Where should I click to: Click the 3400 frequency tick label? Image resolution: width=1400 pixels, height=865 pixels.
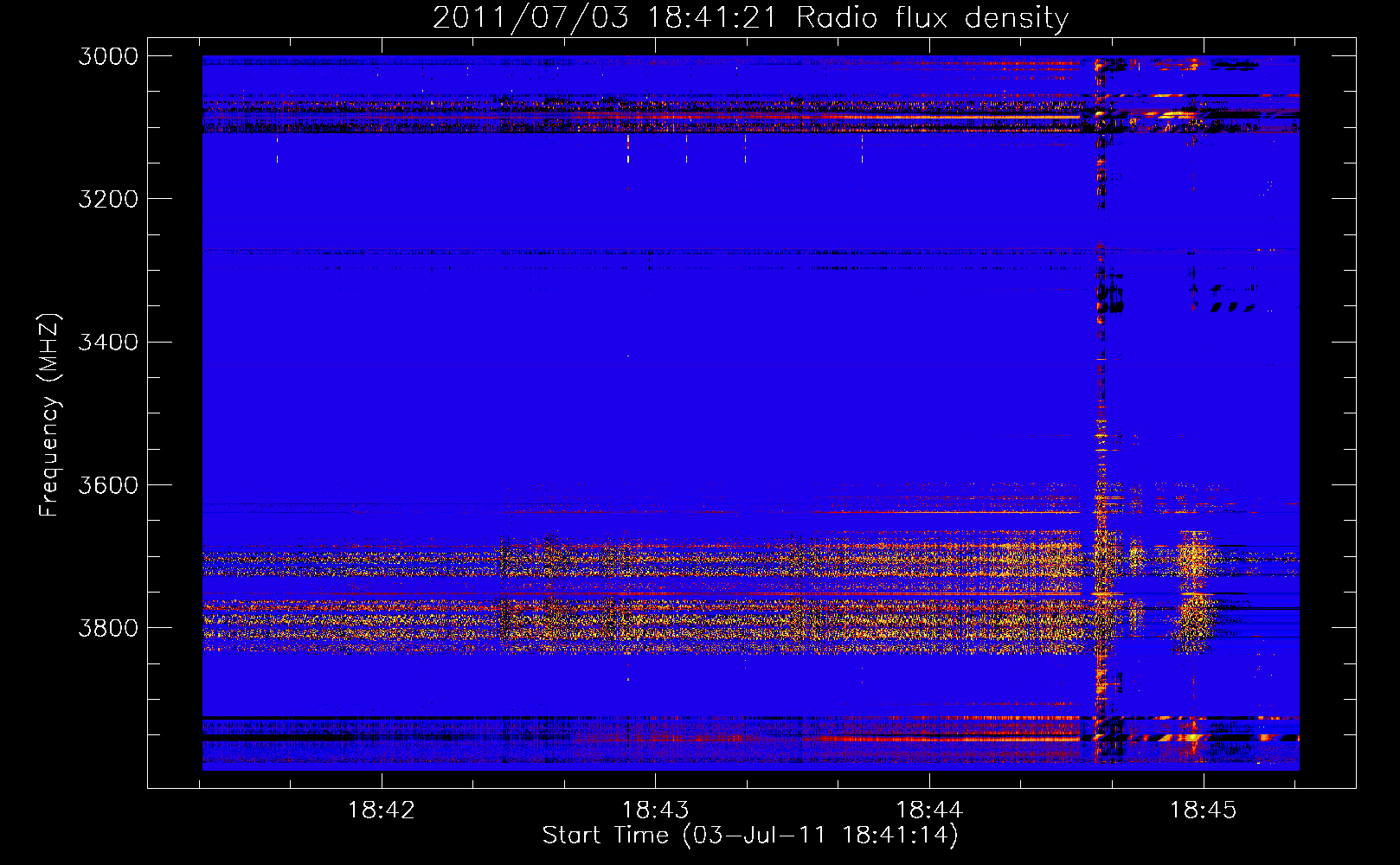point(108,342)
